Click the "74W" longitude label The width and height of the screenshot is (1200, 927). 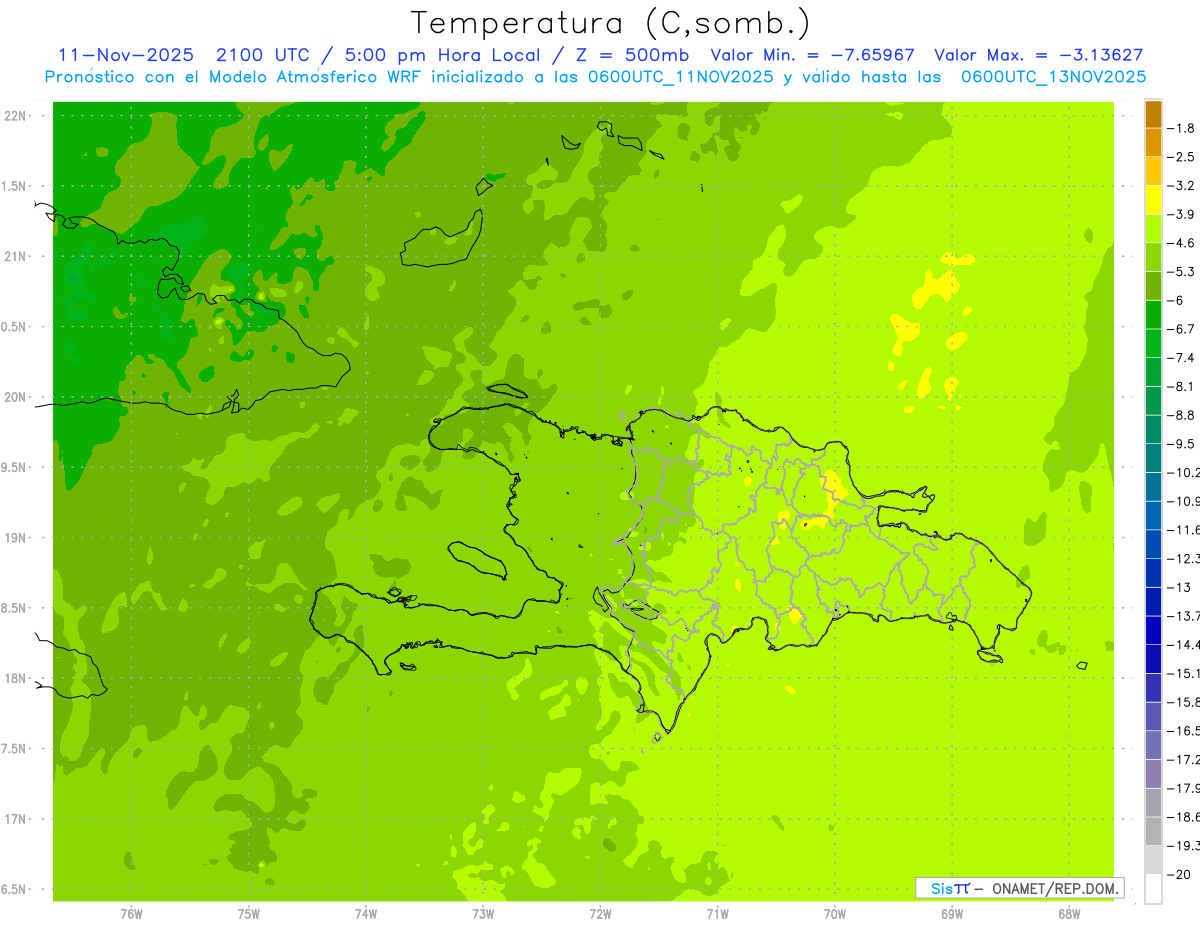[x=366, y=913]
